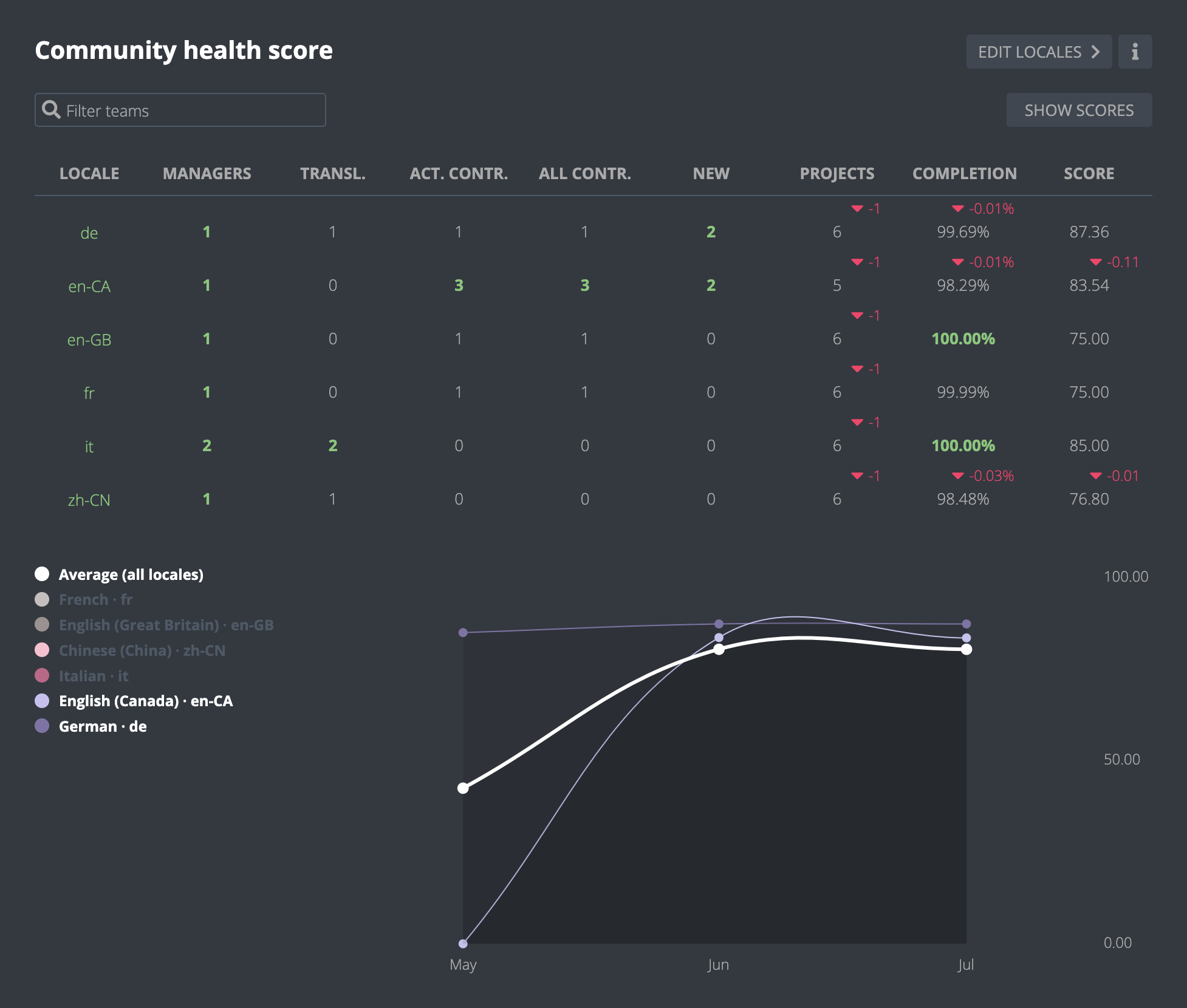The width and height of the screenshot is (1187, 1008).
Task: Click the en-CA score change -0.11
Action: (1115, 262)
